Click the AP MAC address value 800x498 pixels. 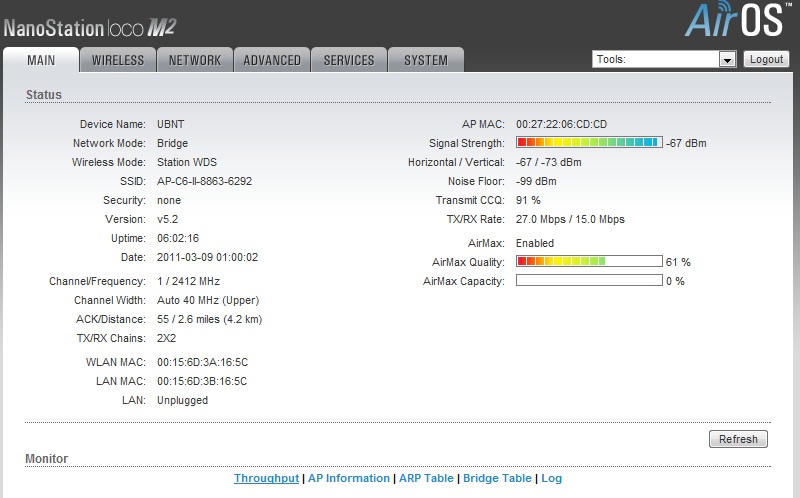click(561, 124)
